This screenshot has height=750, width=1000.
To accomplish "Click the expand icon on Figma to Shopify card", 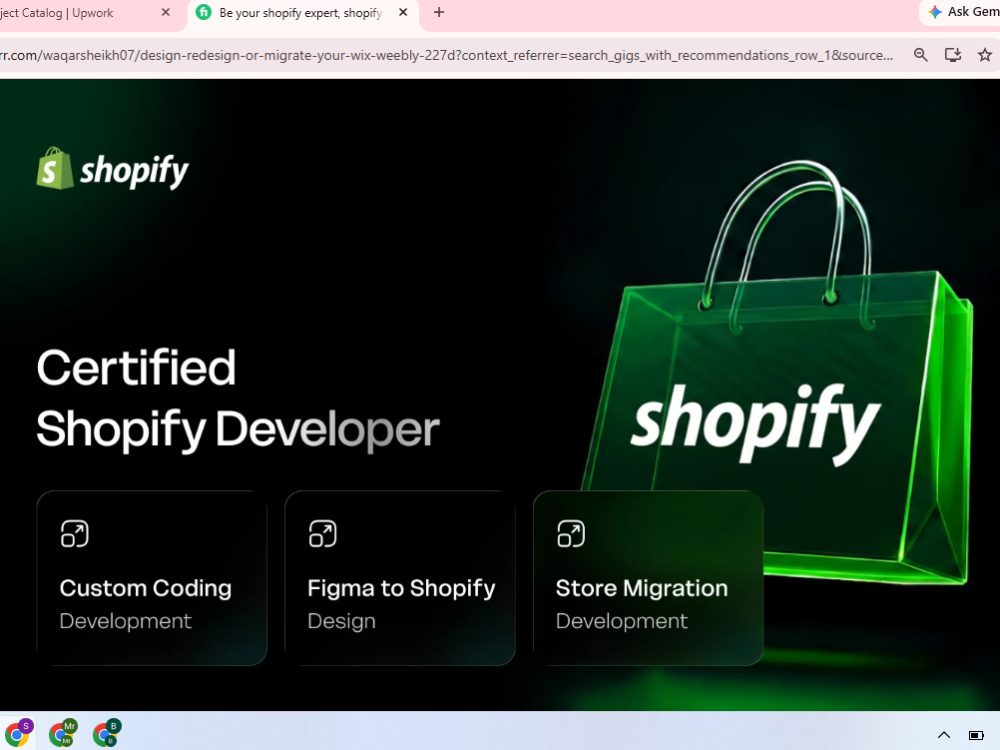I will [323, 534].
